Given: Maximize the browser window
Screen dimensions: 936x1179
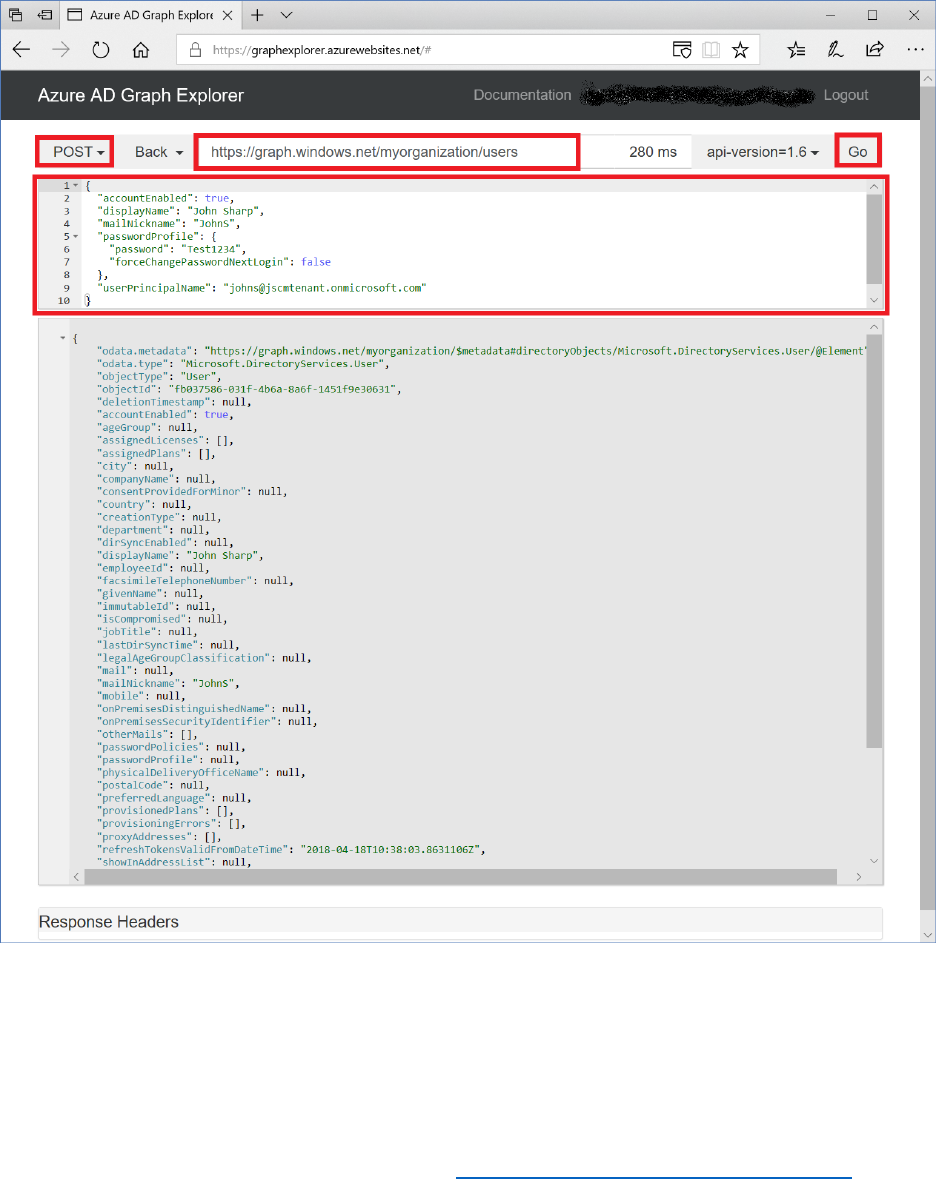Looking at the screenshot, I should [872, 15].
